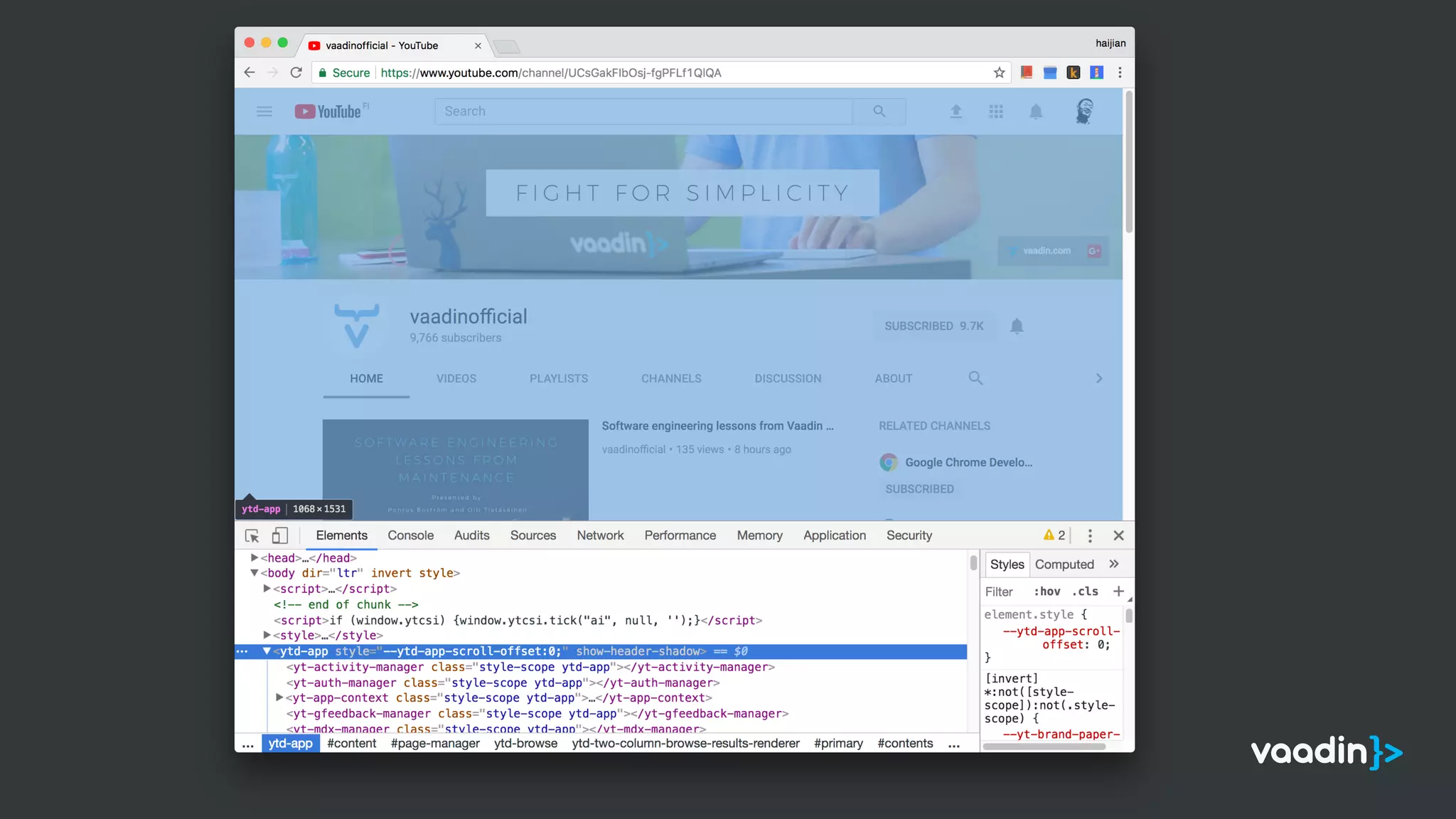The height and width of the screenshot is (819, 1456).
Task: Click the DevTools inspect element picker icon
Action: (252, 536)
